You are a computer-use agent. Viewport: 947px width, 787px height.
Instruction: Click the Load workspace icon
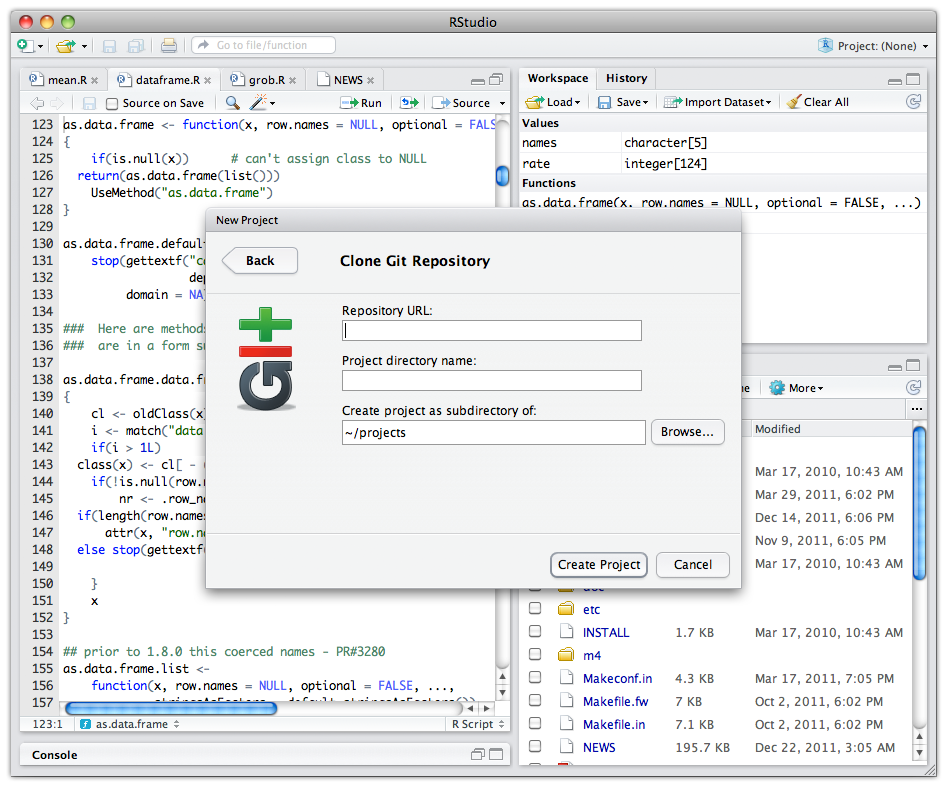pyautogui.click(x=535, y=102)
